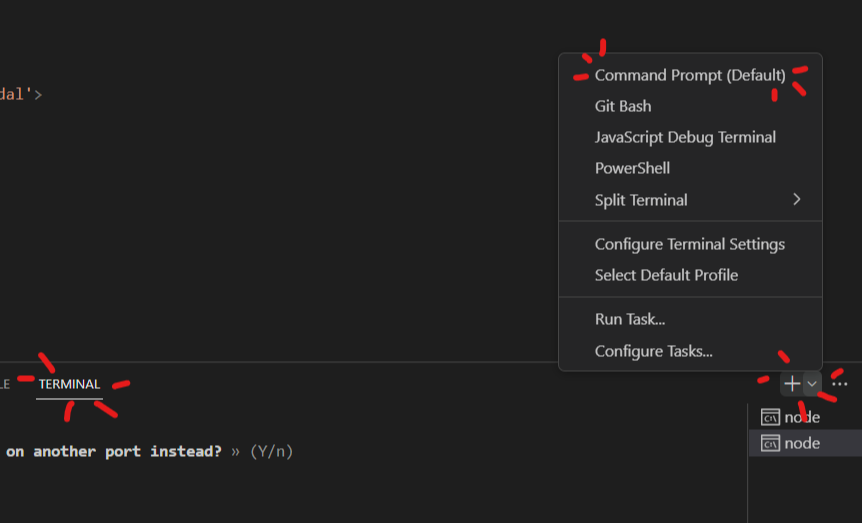The image size is (862, 523).
Task: Expand the Split Terminal submenu arrow
Action: 797,200
